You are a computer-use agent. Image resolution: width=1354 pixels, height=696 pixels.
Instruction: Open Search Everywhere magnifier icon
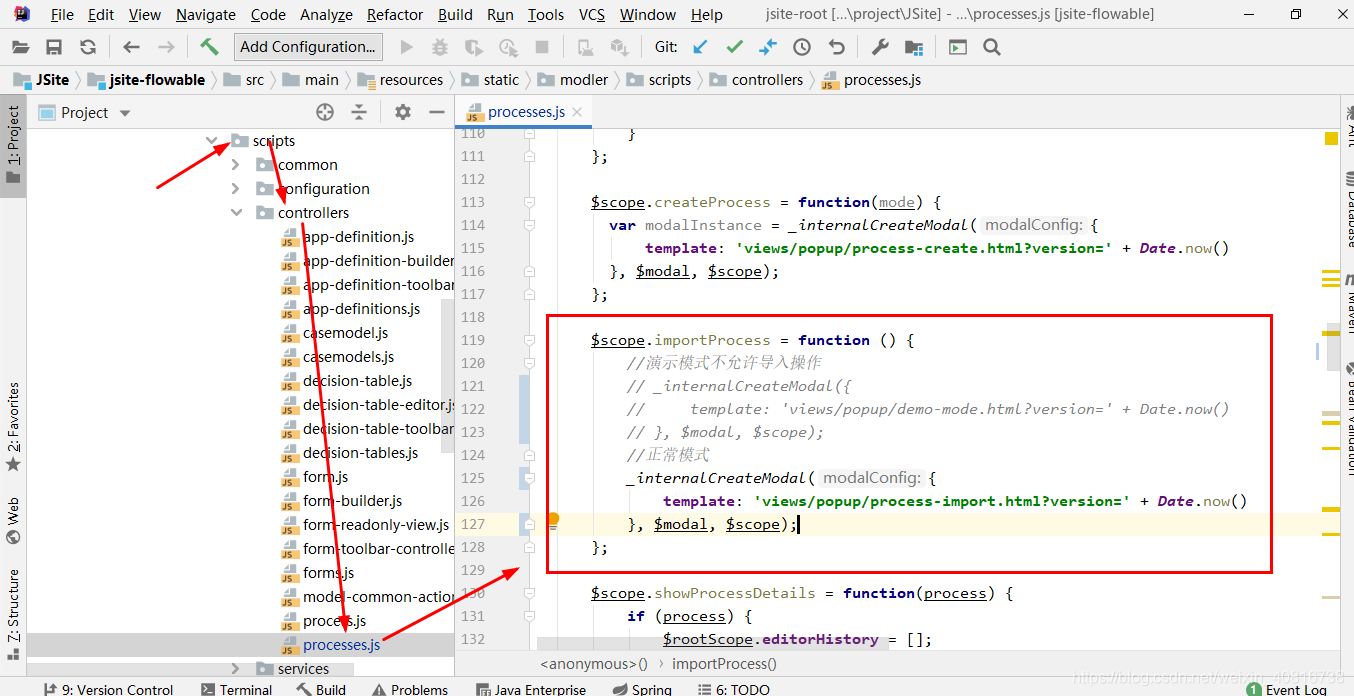click(992, 47)
